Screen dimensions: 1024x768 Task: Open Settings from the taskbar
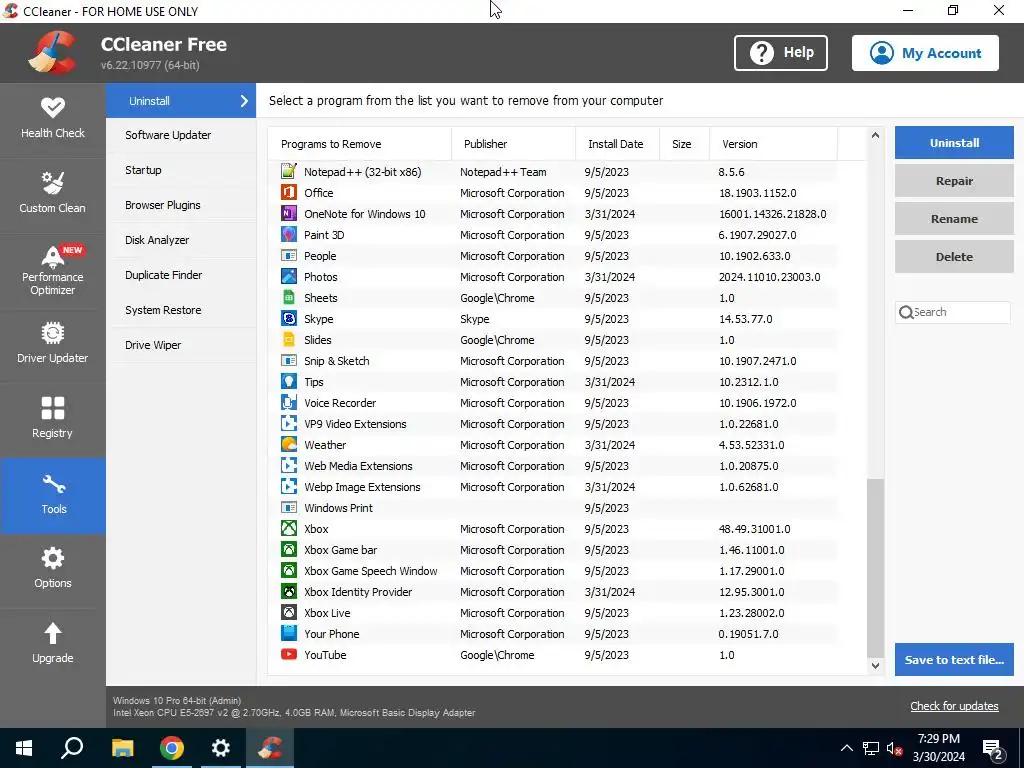click(221, 748)
